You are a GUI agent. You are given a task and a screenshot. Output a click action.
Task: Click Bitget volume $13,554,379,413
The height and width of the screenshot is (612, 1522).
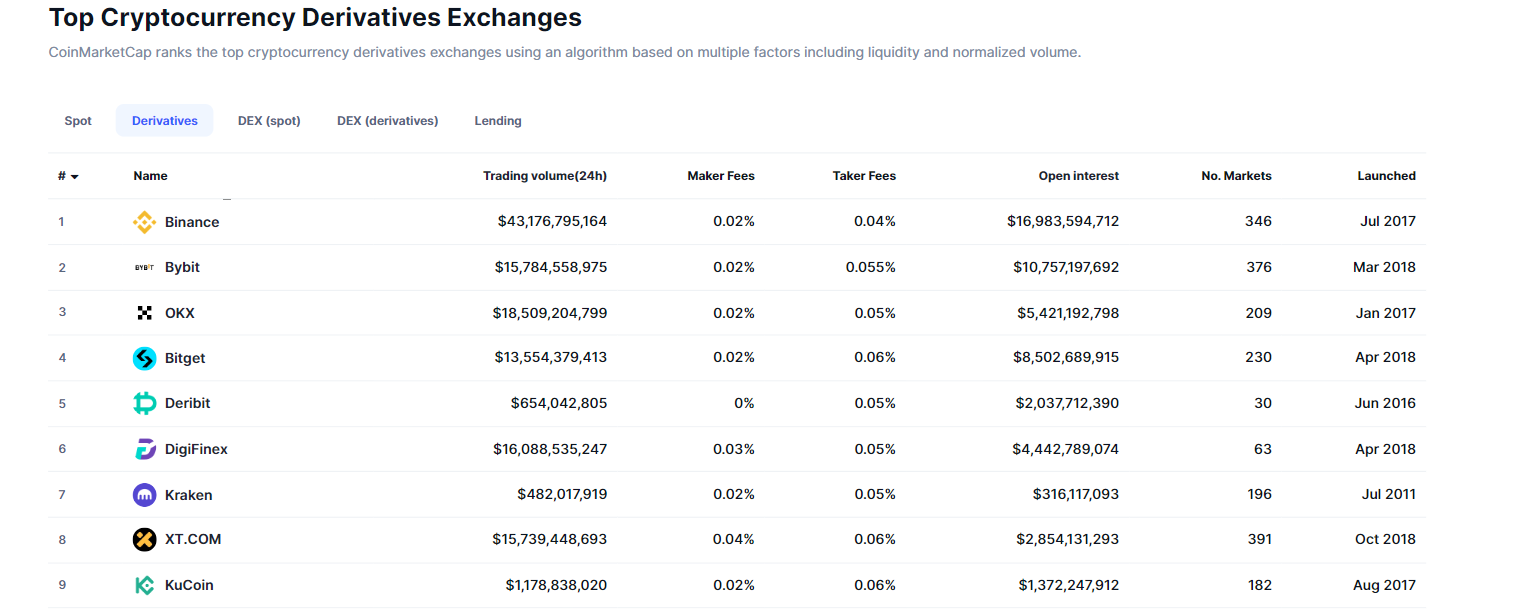coord(551,357)
